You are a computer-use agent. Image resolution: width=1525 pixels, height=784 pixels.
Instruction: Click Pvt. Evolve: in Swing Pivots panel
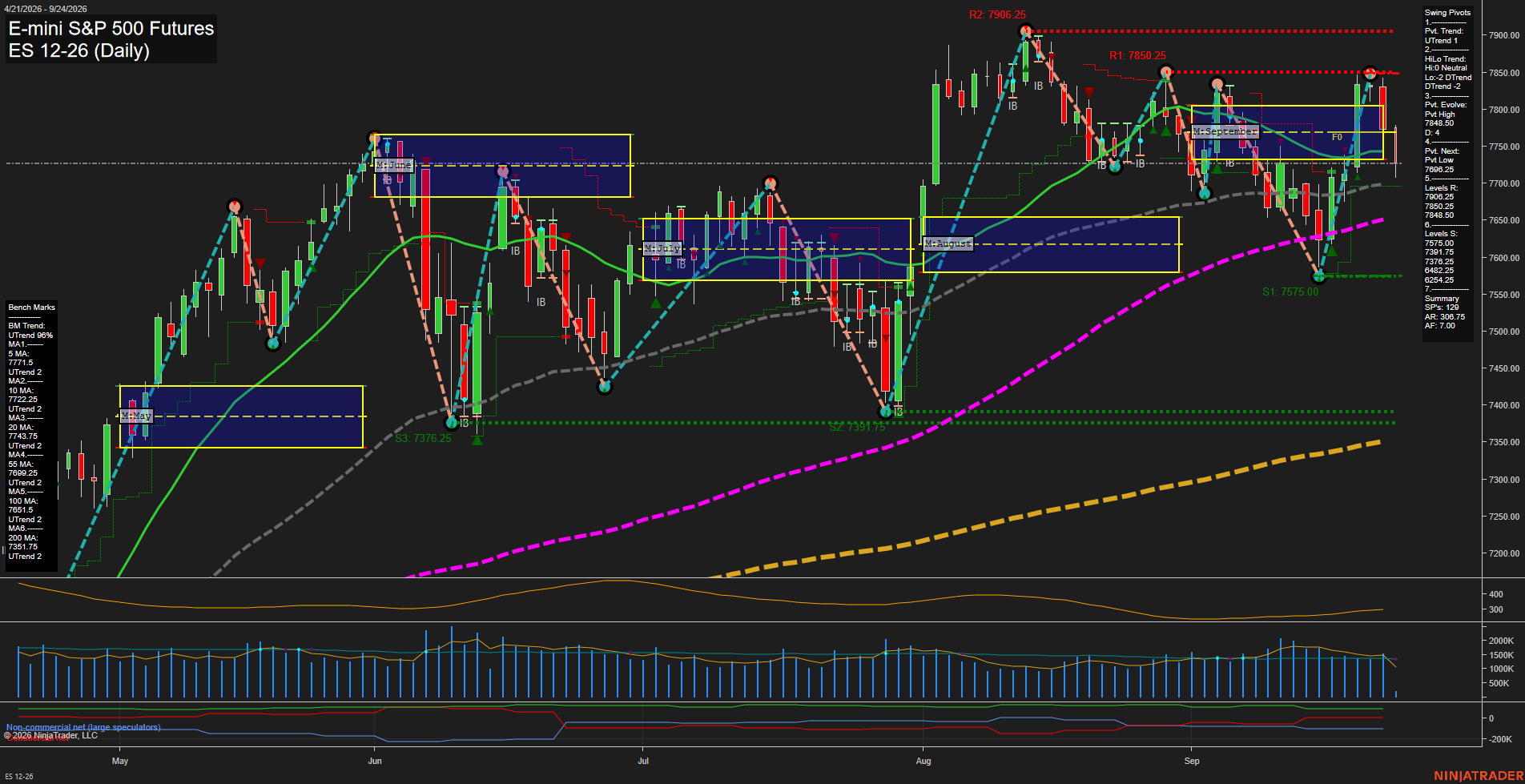pos(1446,105)
